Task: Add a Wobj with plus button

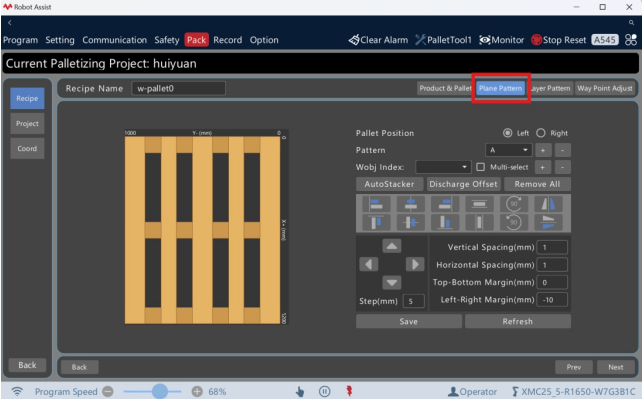Action: click(543, 167)
